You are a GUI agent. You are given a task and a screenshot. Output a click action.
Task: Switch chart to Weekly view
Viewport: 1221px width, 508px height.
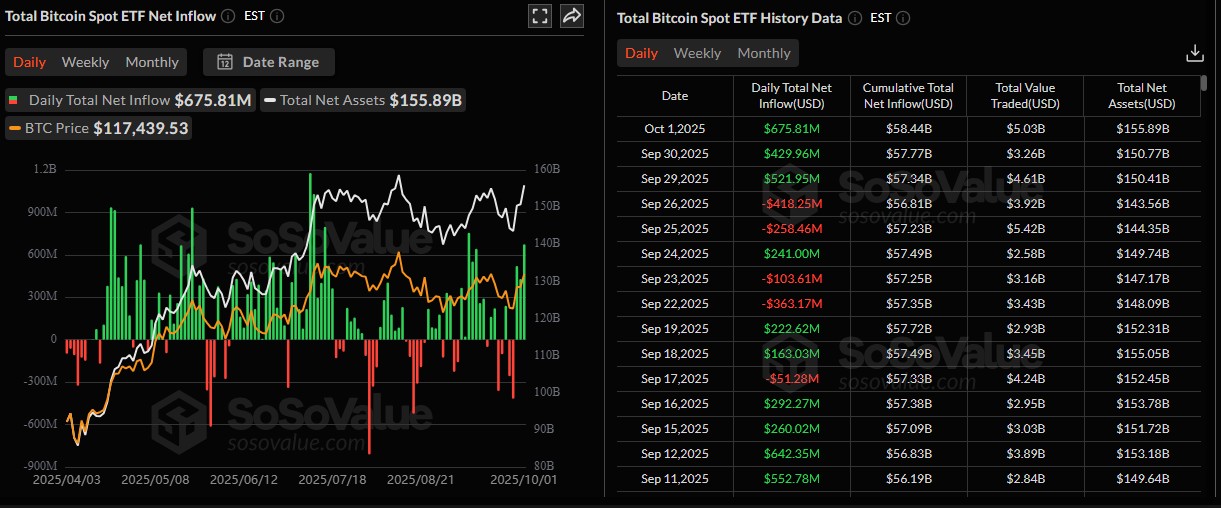(85, 62)
